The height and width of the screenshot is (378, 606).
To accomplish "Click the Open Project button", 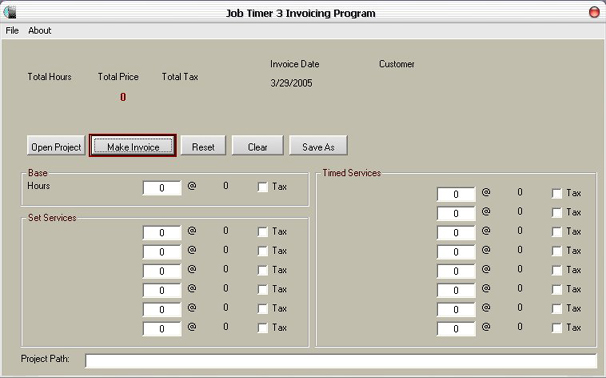I will coord(56,146).
